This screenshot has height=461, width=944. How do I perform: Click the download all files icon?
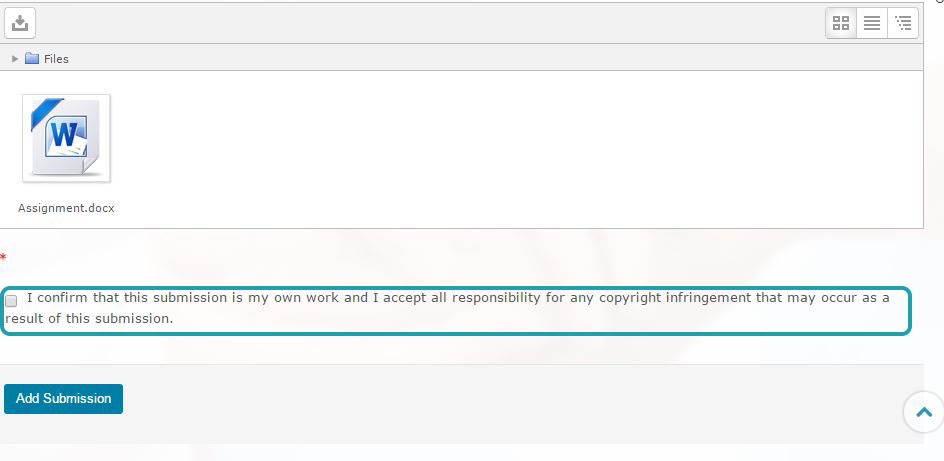coord(20,23)
